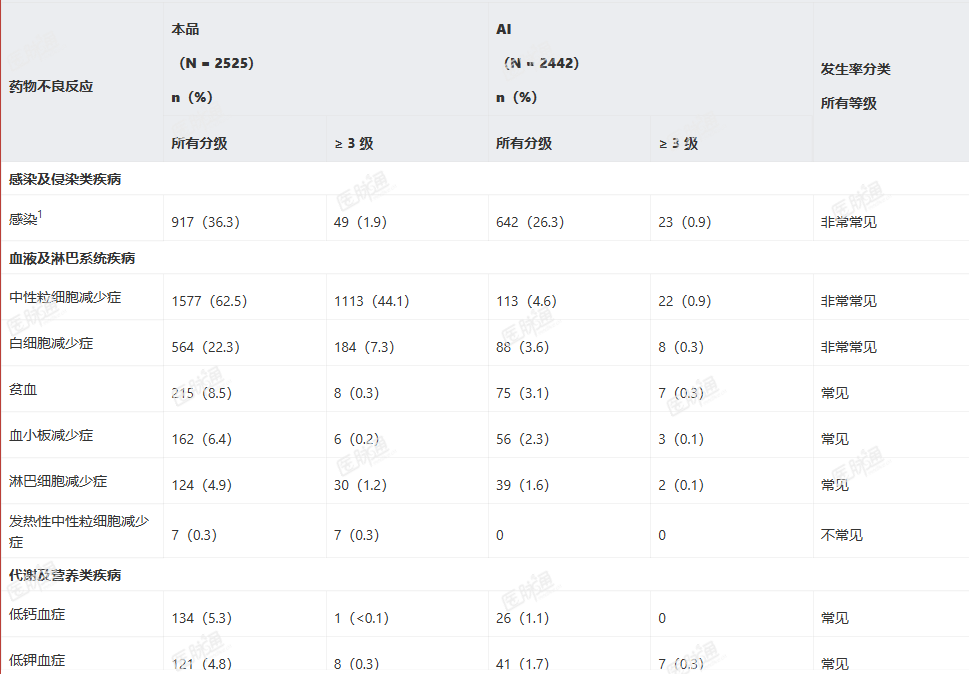The height and width of the screenshot is (674, 969).
Task: Select the 感染及侵染类疾病 section heading
Action: pyautogui.click(x=65, y=179)
